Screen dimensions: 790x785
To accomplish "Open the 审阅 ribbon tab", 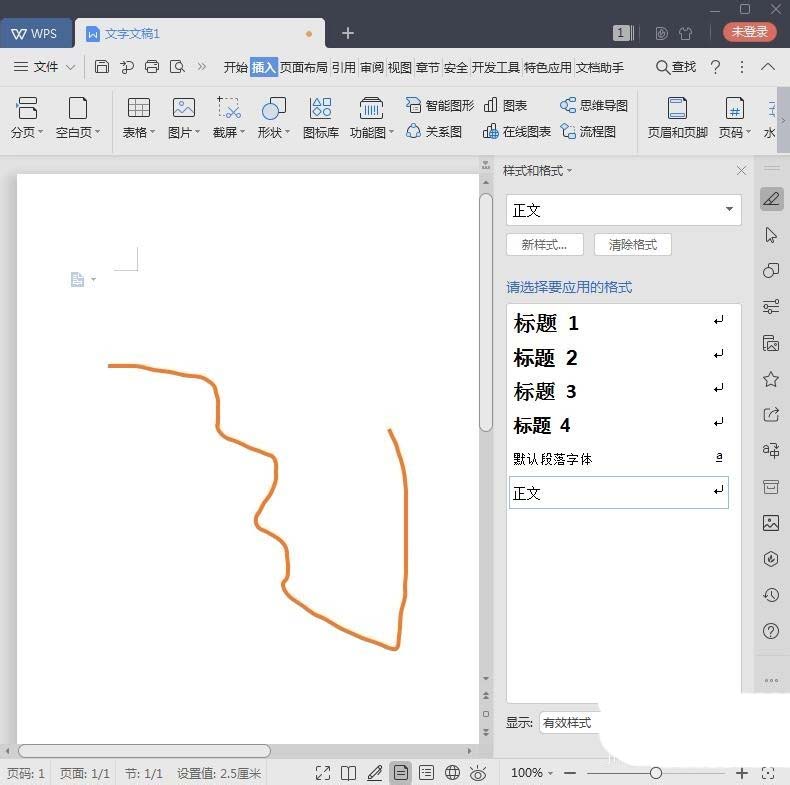I will [x=372, y=67].
